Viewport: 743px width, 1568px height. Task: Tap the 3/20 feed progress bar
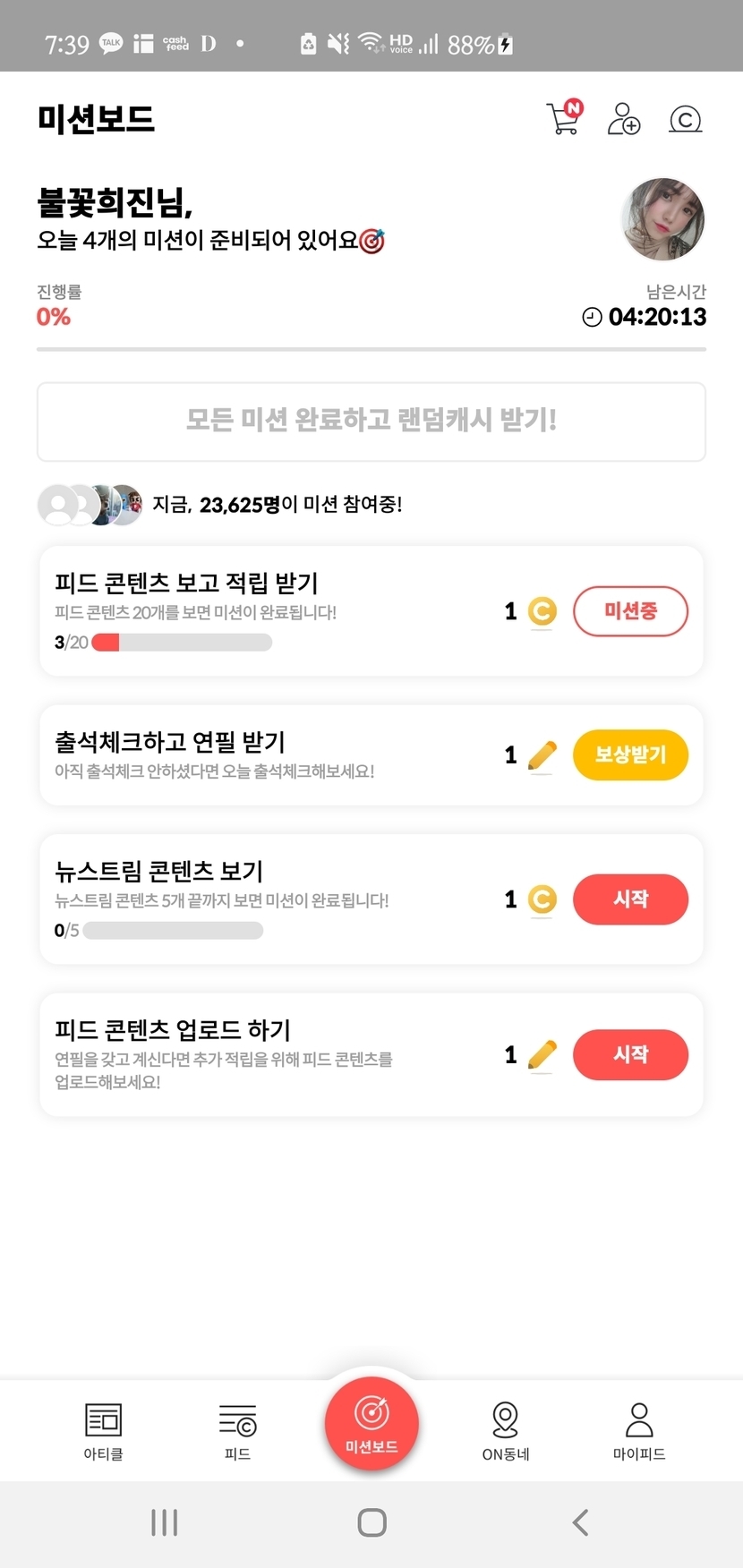(x=182, y=643)
